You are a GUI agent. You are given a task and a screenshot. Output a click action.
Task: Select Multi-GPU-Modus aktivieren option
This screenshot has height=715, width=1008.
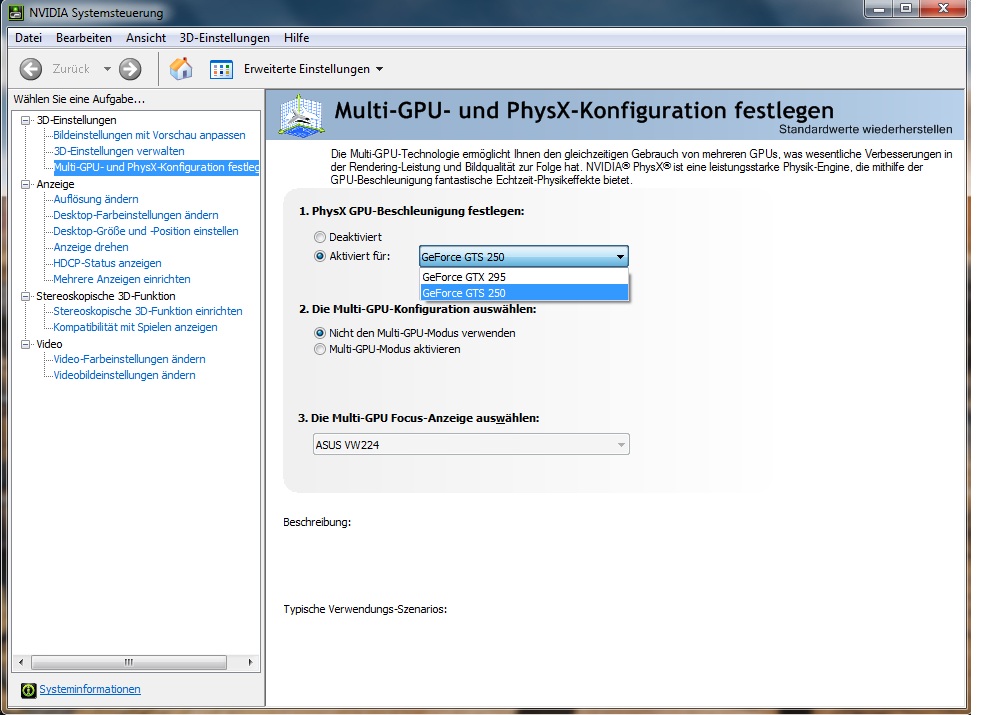[320, 349]
